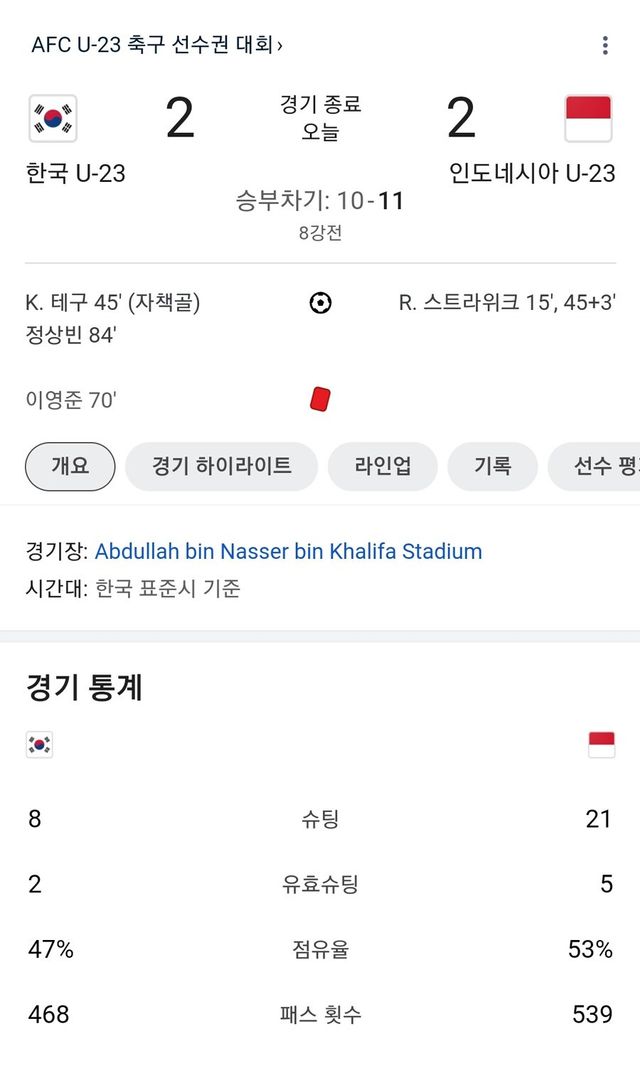Click the red card icon
This screenshot has height=1068, width=640.
(x=320, y=401)
